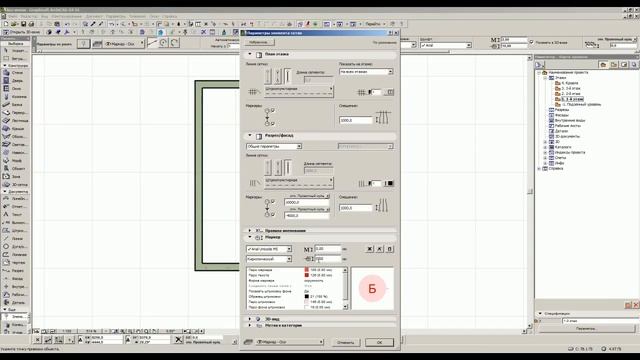Click the Избранное favorites button
Viewport: 640px width, 360px height.
point(260,42)
